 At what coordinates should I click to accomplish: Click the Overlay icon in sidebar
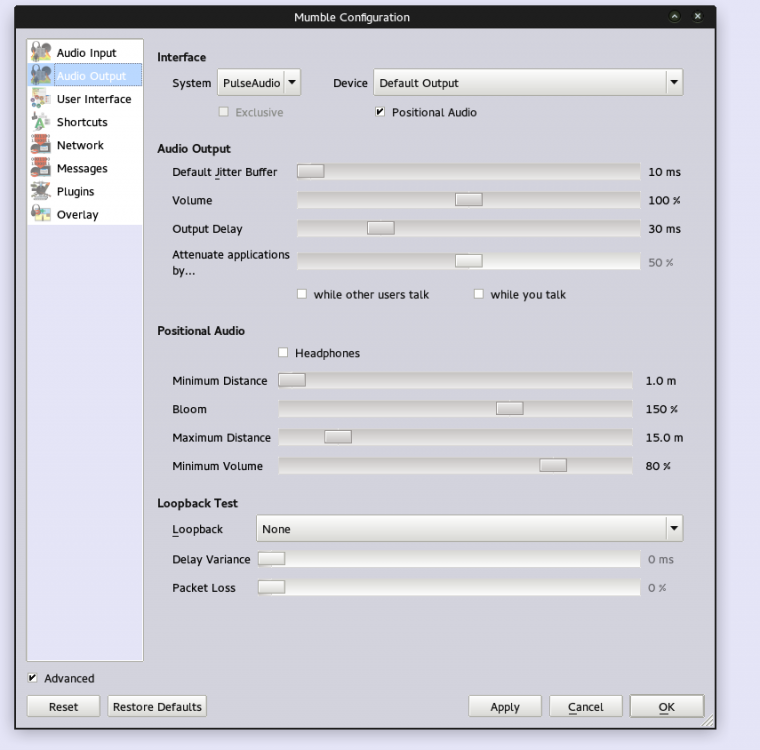click(41, 215)
